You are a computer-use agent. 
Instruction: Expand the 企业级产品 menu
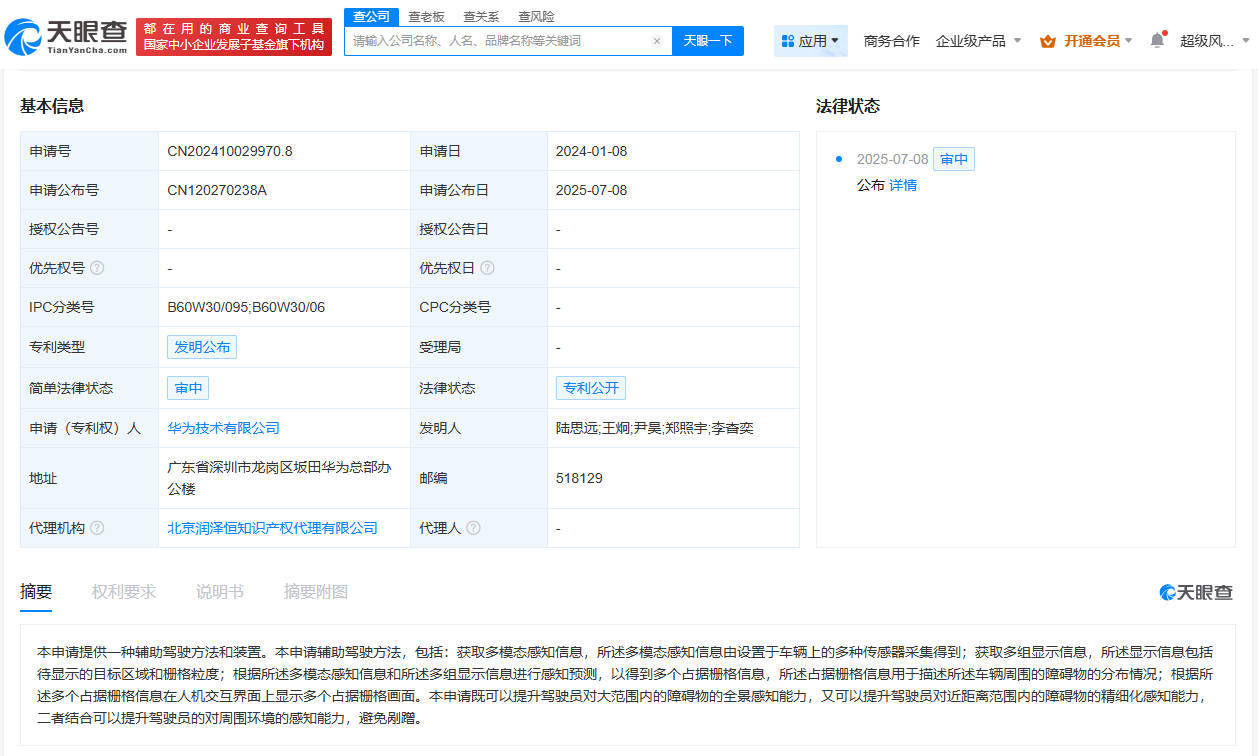[978, 41]
